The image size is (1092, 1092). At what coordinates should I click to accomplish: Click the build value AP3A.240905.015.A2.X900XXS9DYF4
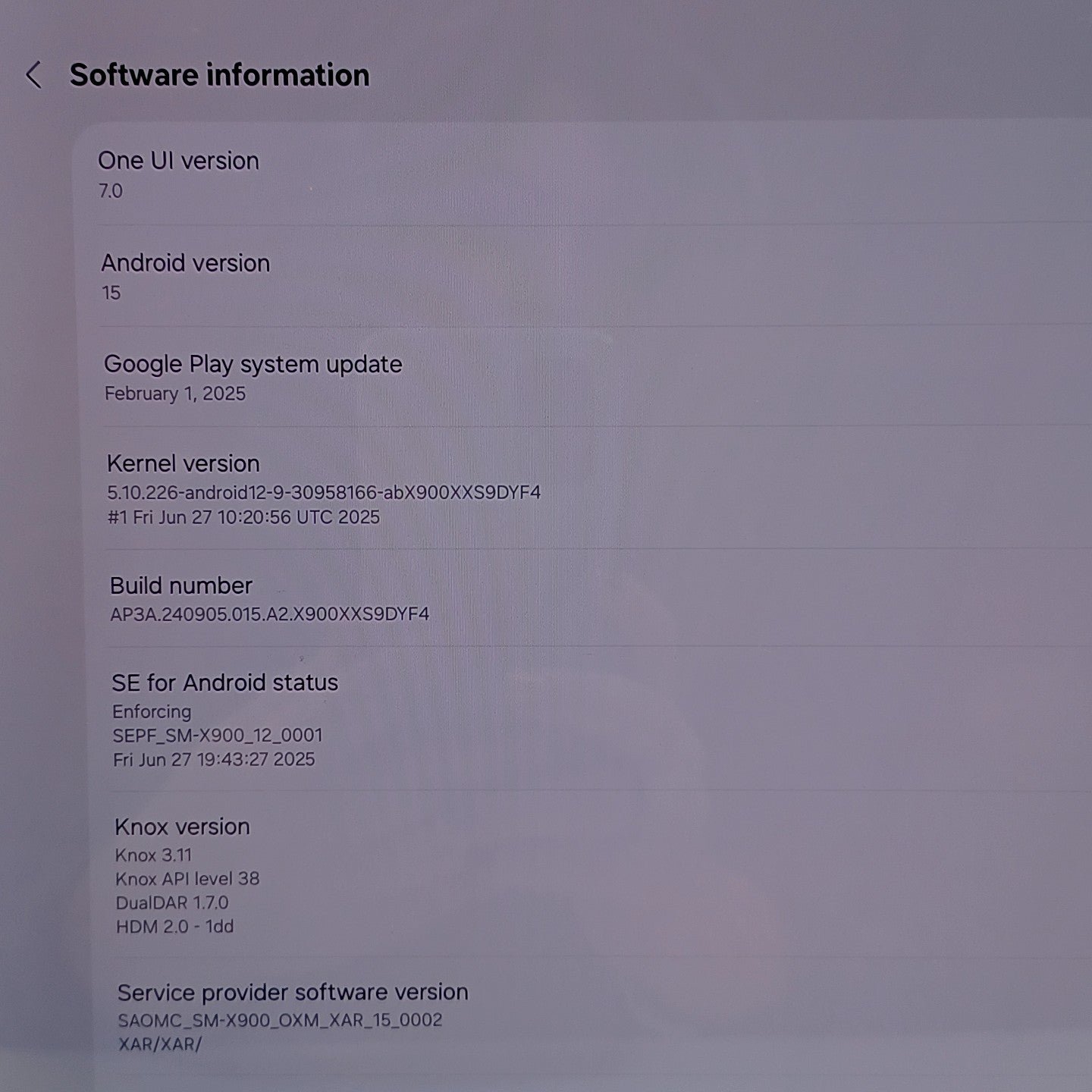(270, 613)
